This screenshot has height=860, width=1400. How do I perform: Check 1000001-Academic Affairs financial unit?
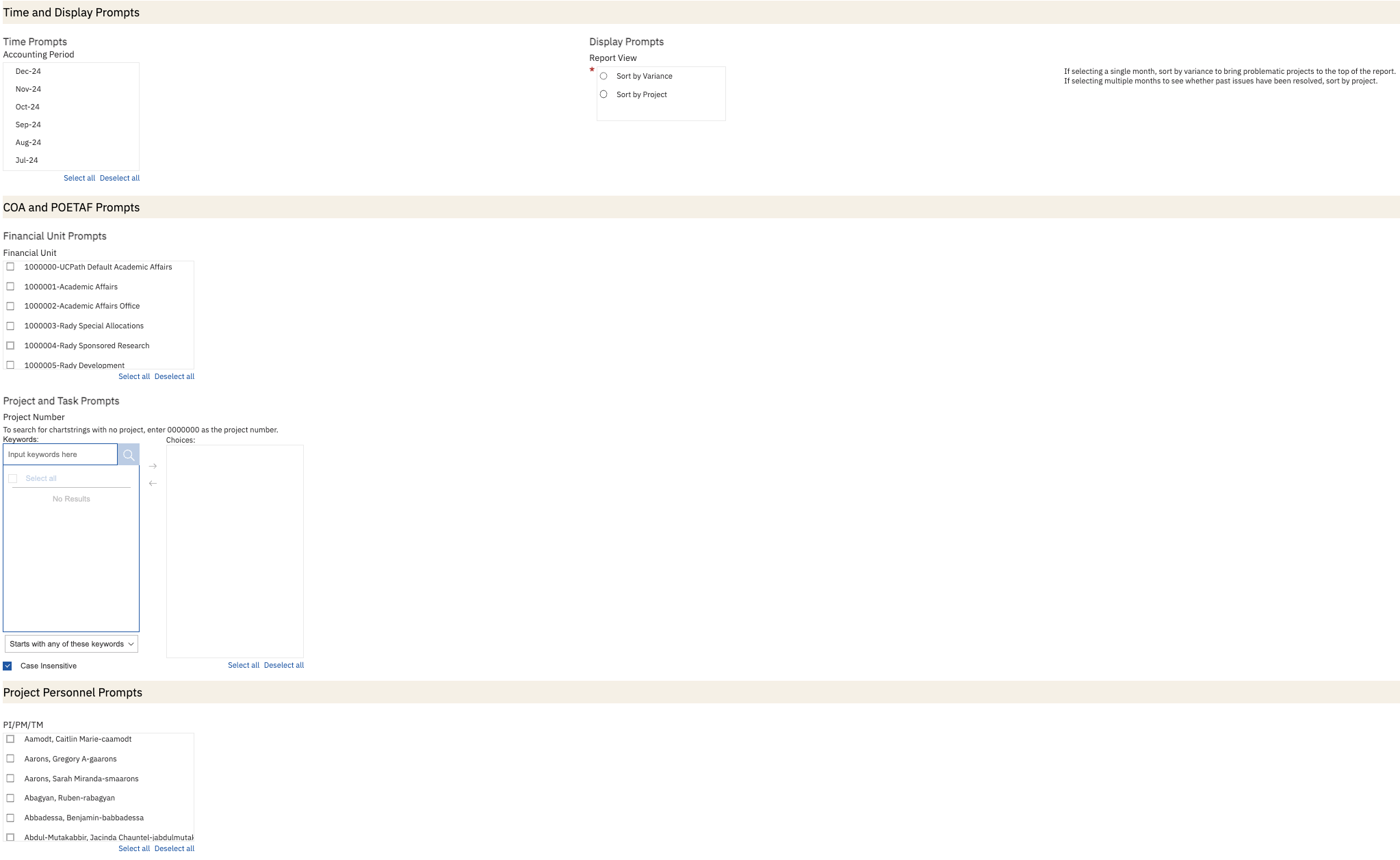(x=10, y=287)
